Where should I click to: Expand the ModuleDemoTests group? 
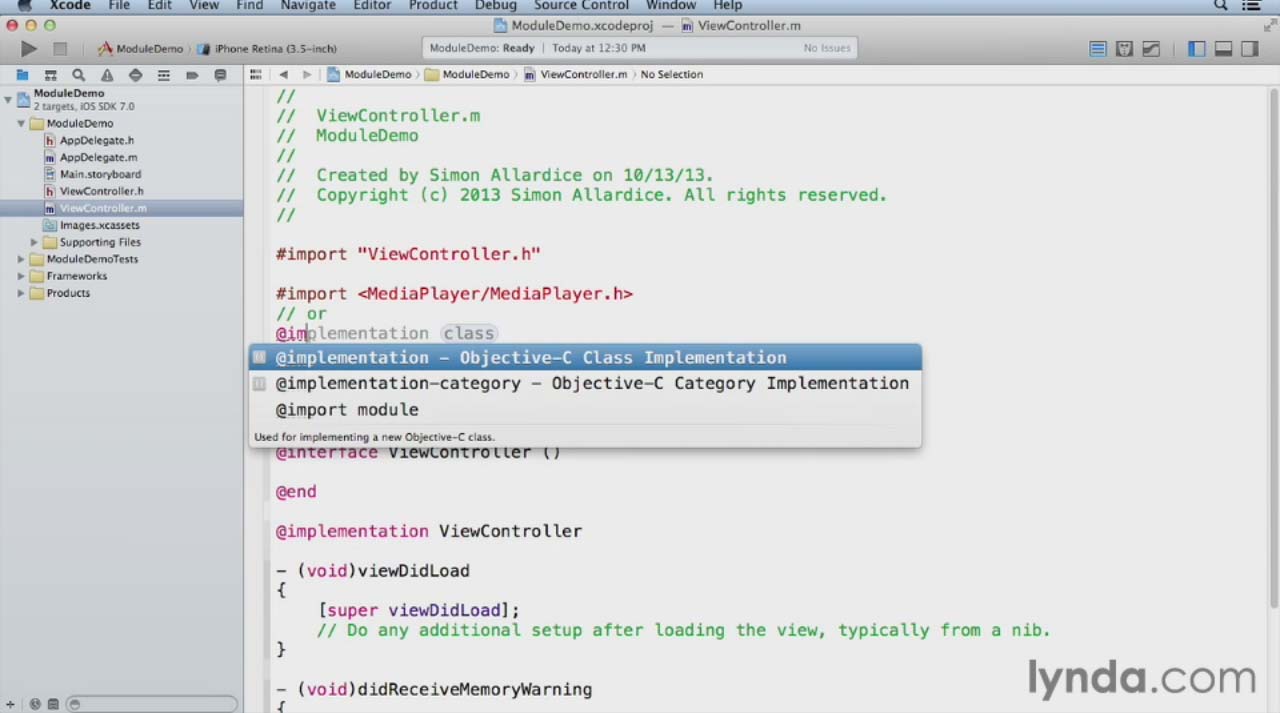point(21,259)
